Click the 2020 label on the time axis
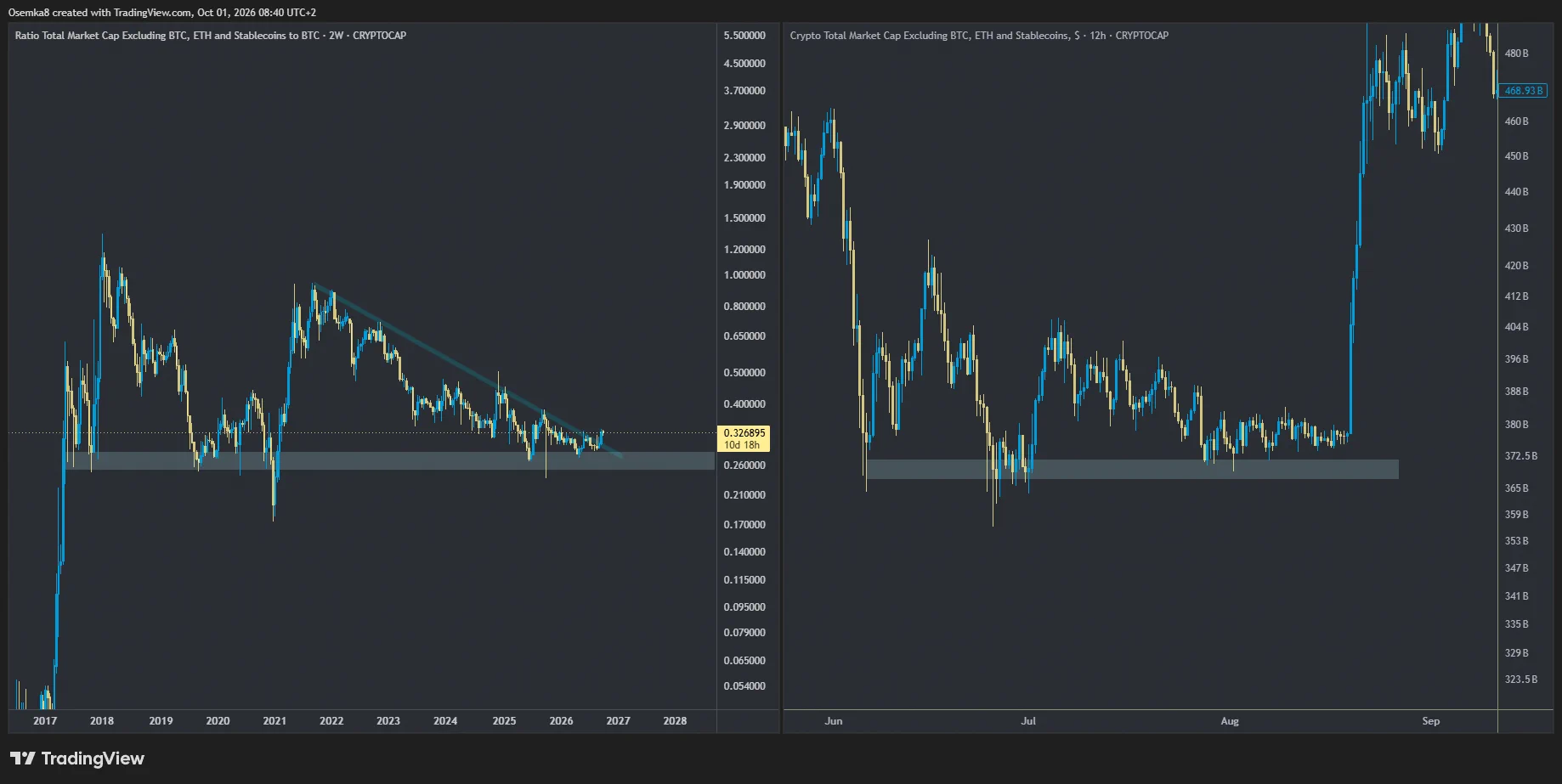 click(x=218, y=721)
